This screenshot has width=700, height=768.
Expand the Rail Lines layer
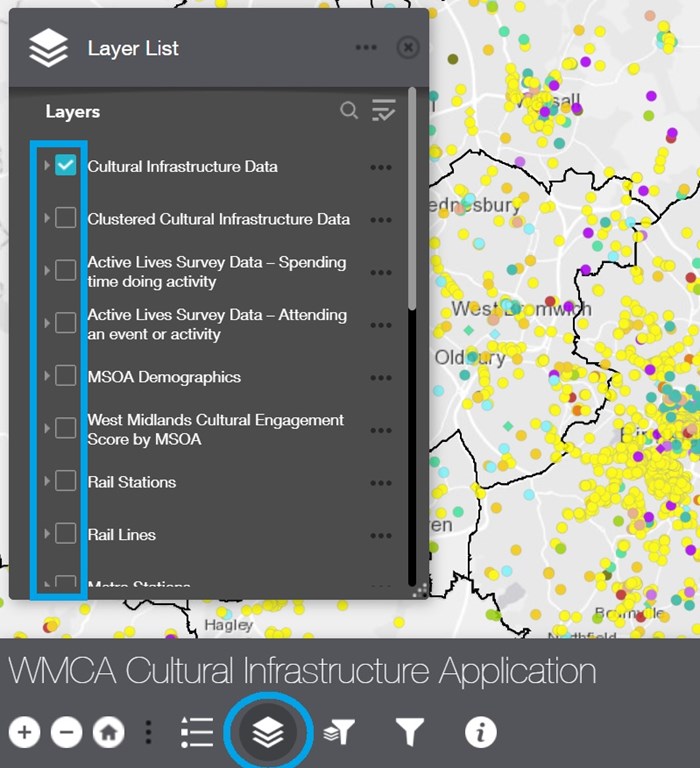point(46,534)
